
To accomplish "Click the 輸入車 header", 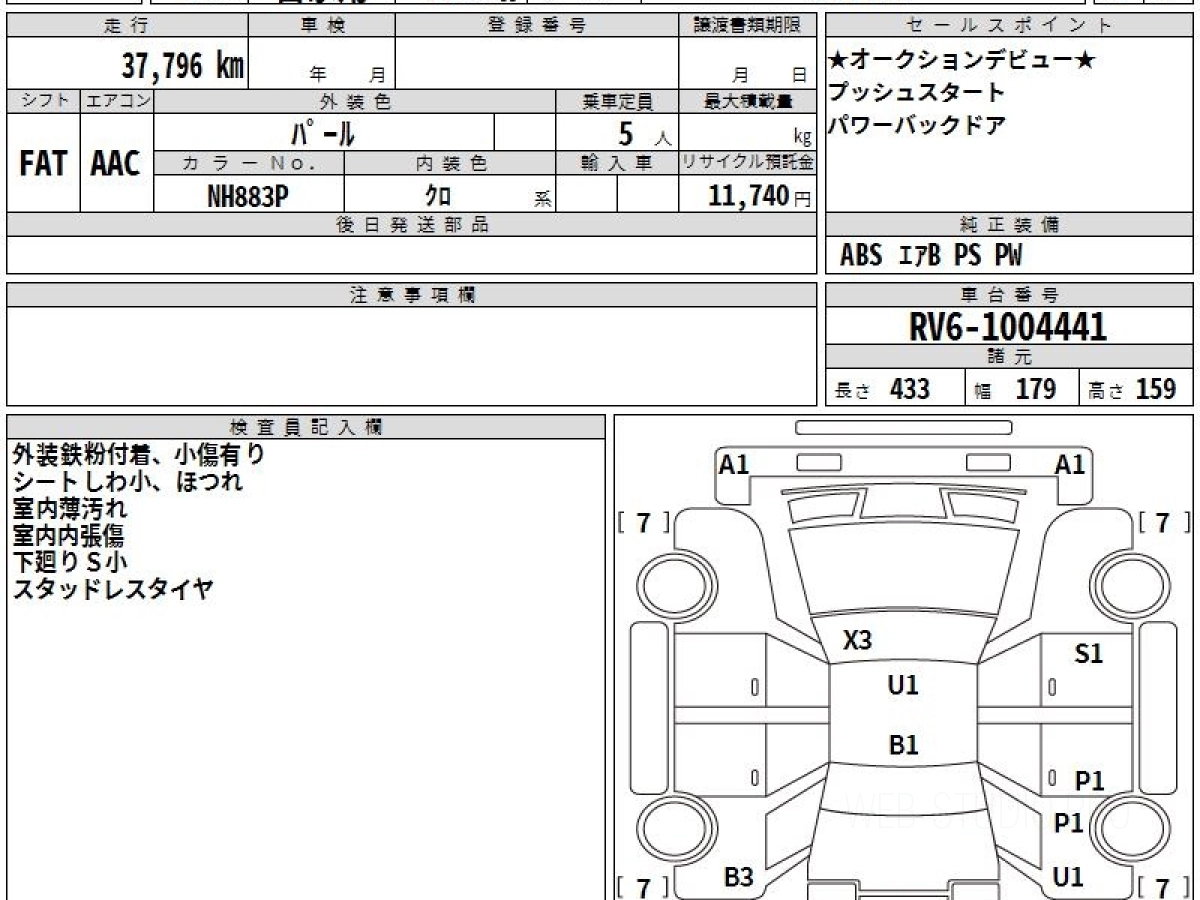I will [617, 163].
